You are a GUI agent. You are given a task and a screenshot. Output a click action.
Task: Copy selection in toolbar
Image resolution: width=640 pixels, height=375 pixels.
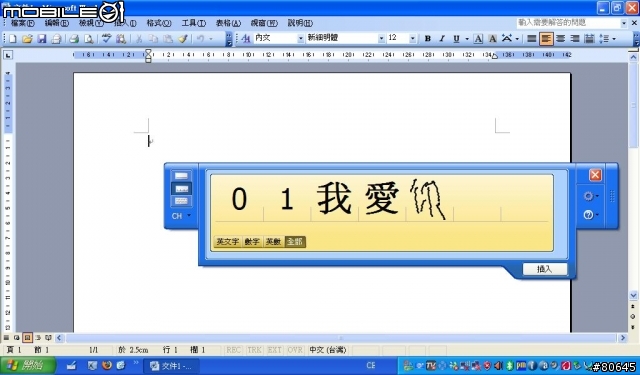(x=153, y=39)
